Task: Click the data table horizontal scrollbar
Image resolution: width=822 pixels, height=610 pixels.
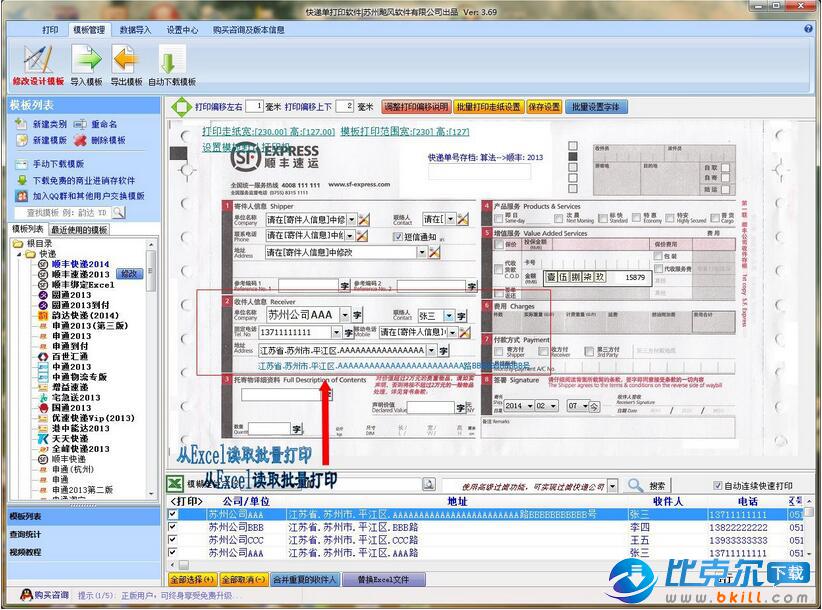Action: pos(487,565)
